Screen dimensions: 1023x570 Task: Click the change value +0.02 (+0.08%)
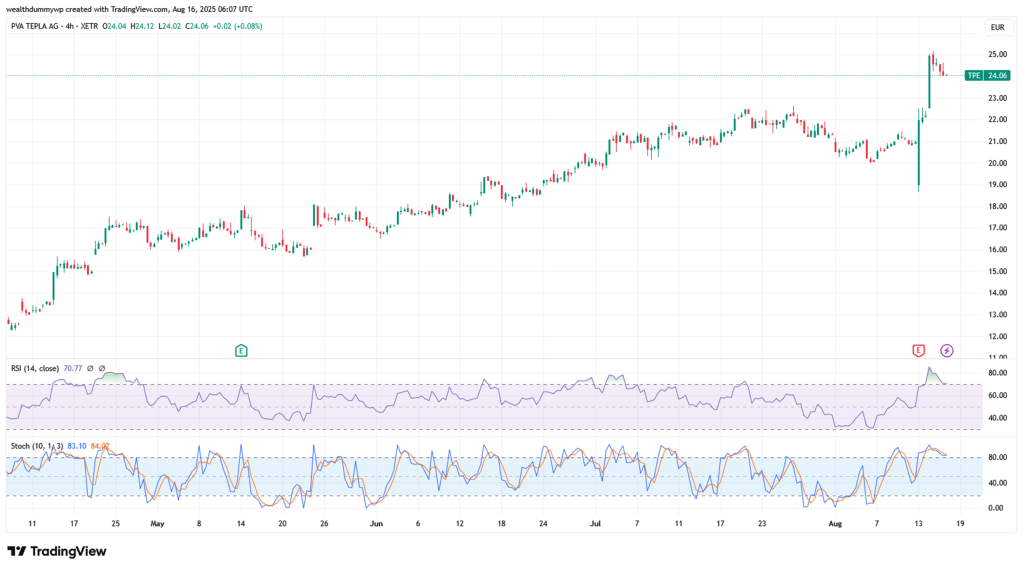coord(237,26)
